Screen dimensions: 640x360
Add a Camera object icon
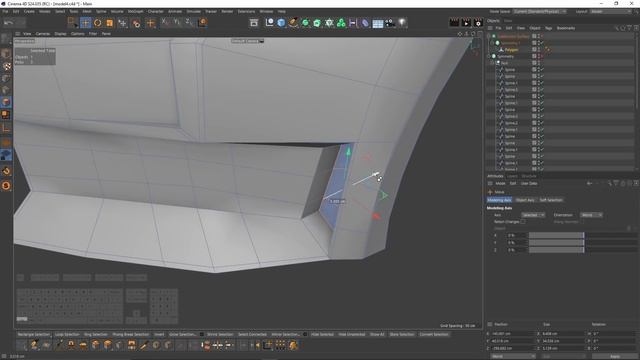390,23
